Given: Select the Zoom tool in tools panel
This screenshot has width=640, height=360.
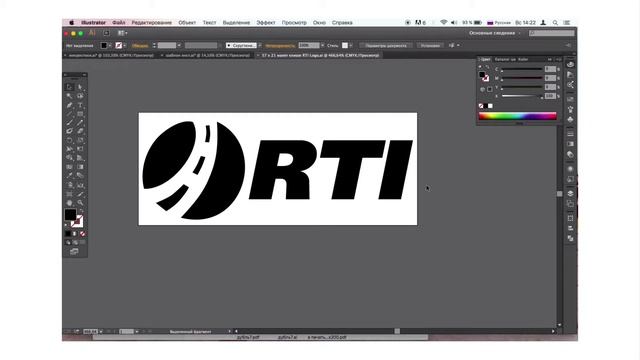Looking at the screenshot, I should pos(80,203).
